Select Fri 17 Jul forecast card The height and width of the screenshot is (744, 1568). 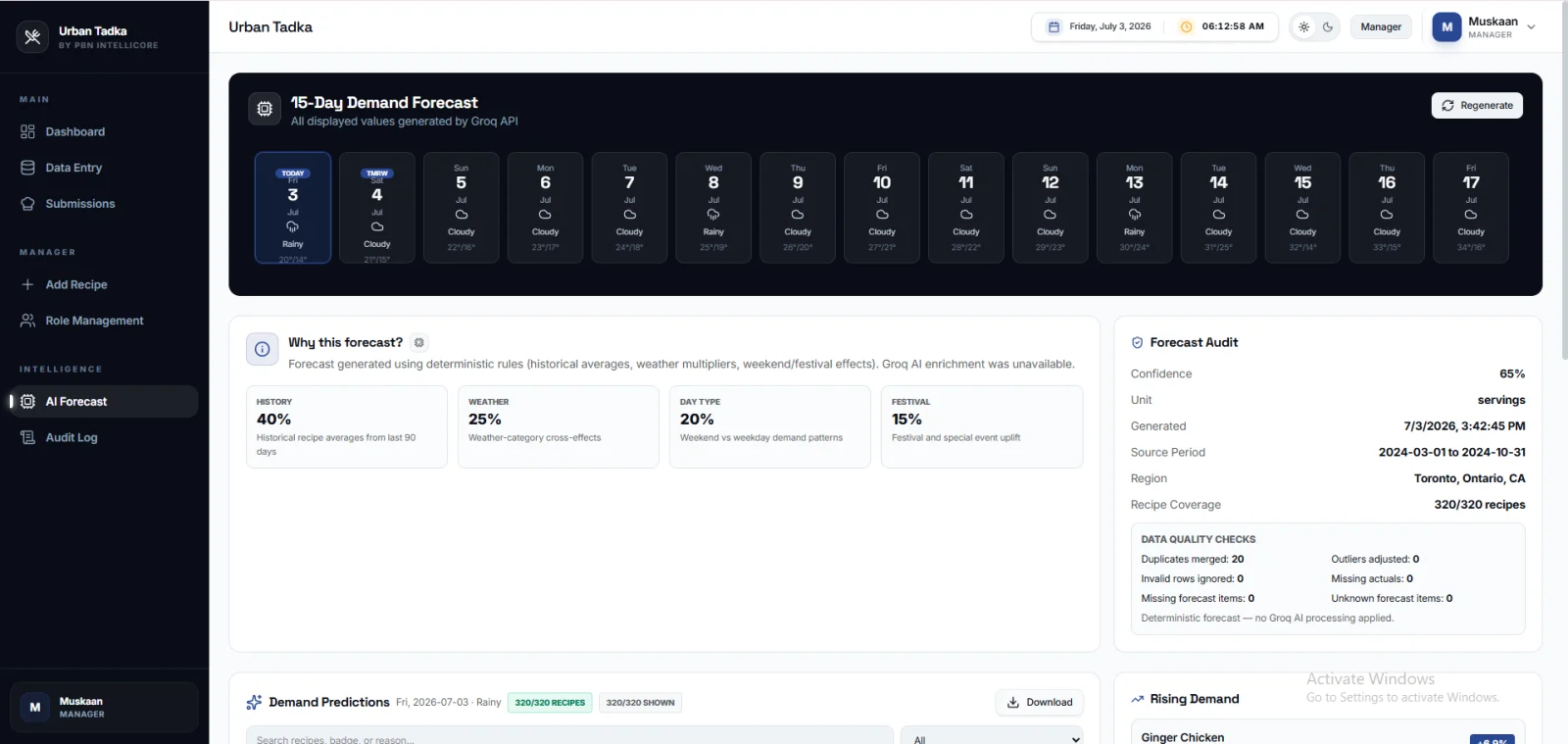tap(1471, 208)
